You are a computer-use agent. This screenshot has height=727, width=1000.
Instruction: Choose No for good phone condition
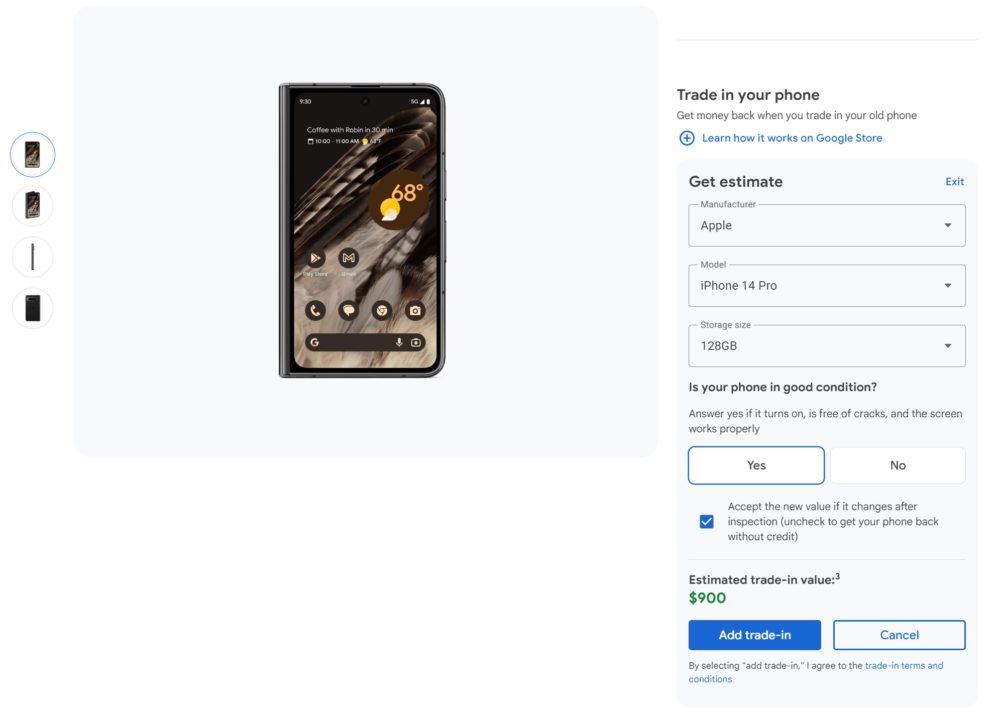coord(898,465)
